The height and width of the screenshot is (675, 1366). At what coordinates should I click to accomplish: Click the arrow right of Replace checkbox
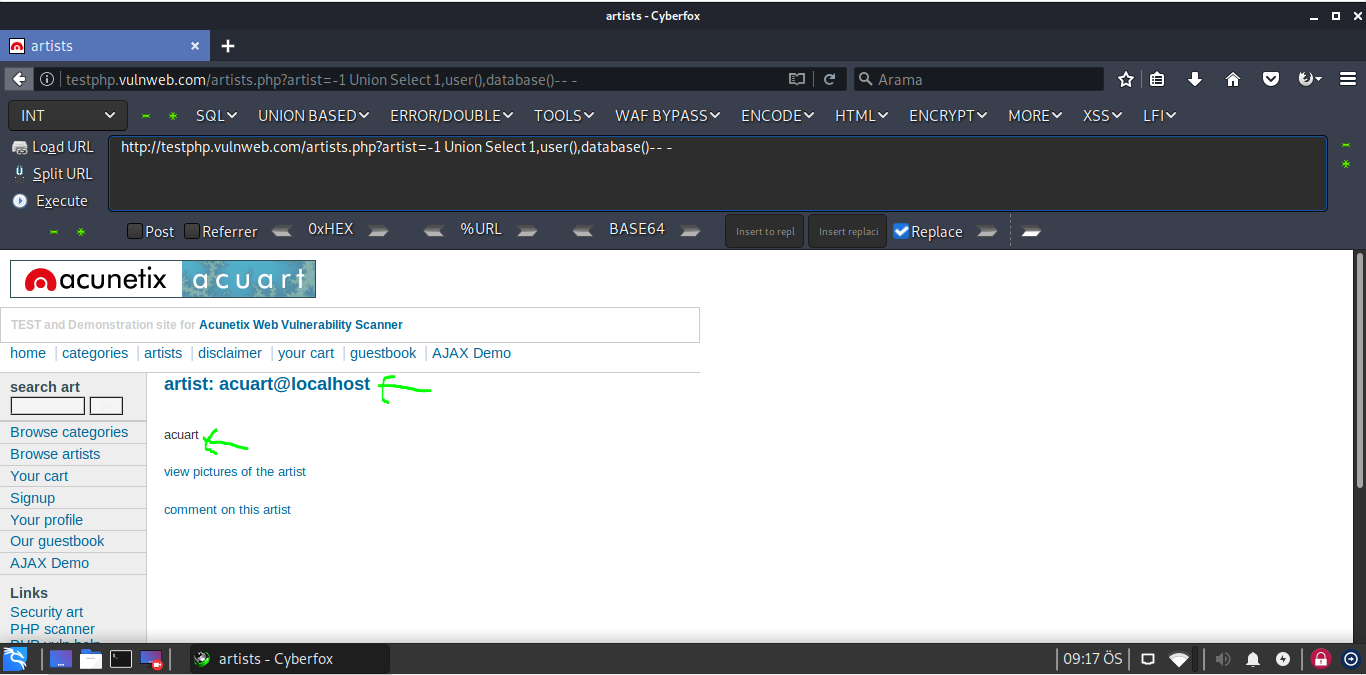coord(987,231)
